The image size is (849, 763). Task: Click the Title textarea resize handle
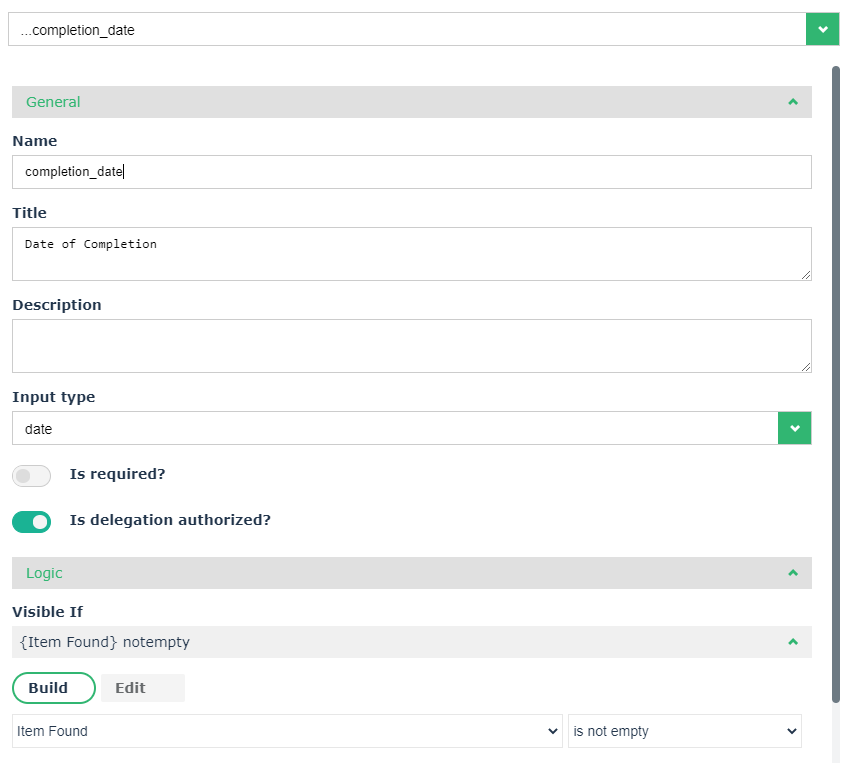tap(805, 274)
